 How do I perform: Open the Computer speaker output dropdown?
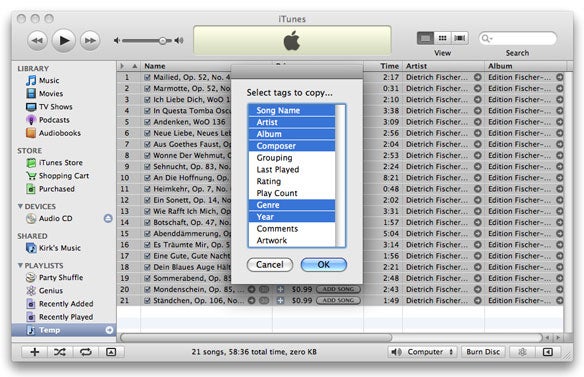click(x=422, y=352)
